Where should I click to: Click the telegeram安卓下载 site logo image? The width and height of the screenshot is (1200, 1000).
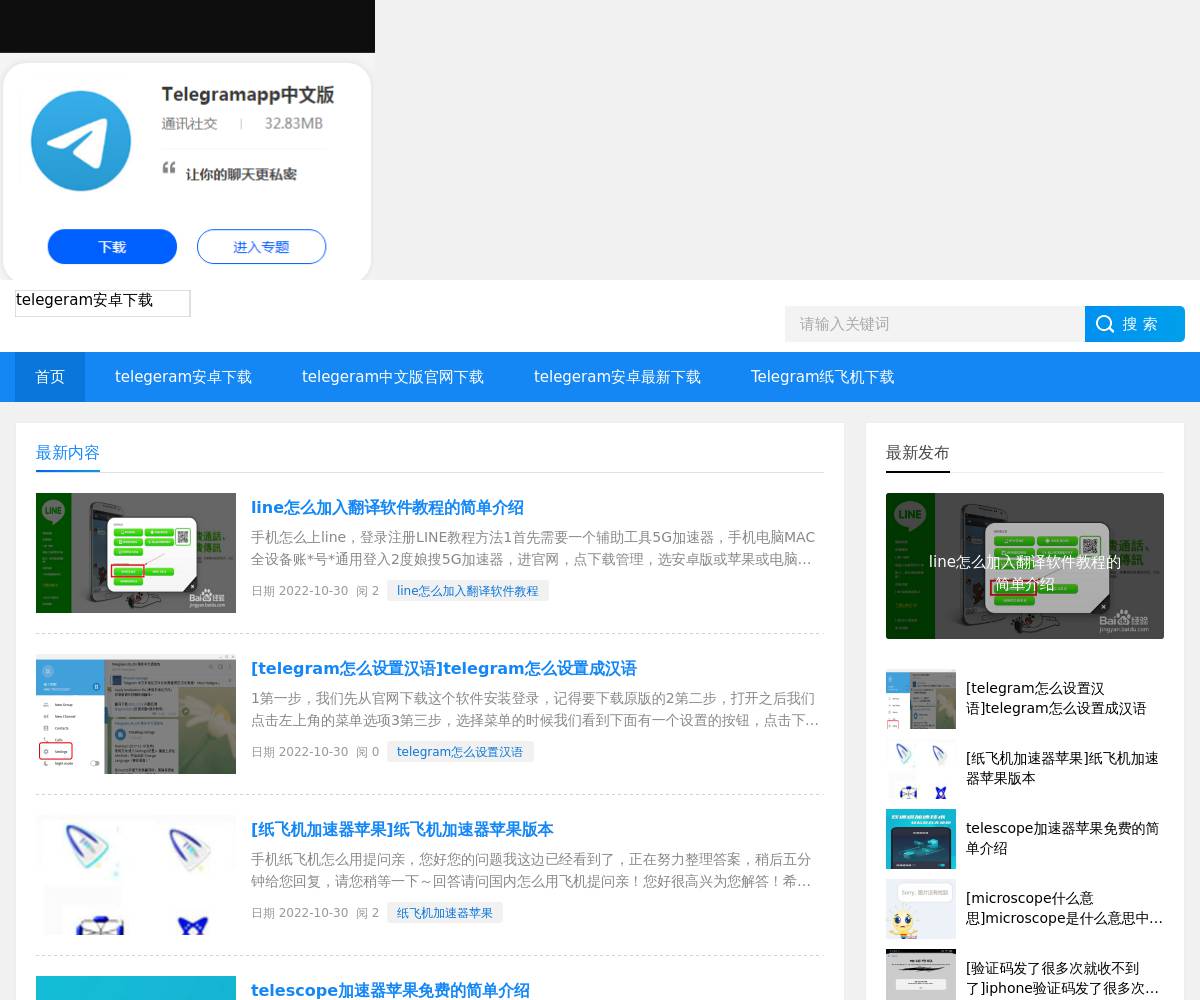pyautogui.click(x=103, y=303)
